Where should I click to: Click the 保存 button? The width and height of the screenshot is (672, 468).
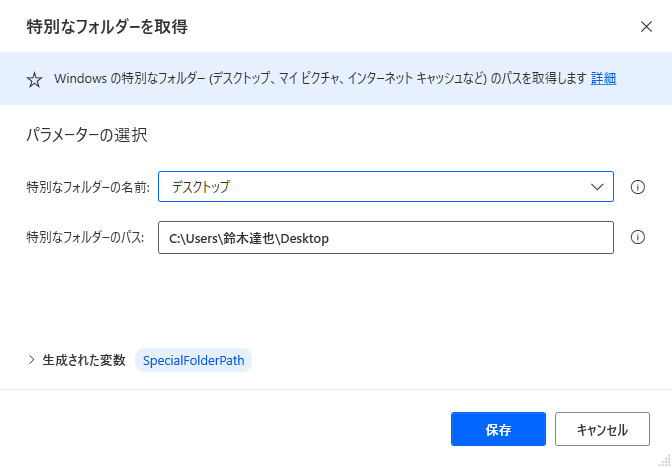pyautogui.click(x=498, y=429)
